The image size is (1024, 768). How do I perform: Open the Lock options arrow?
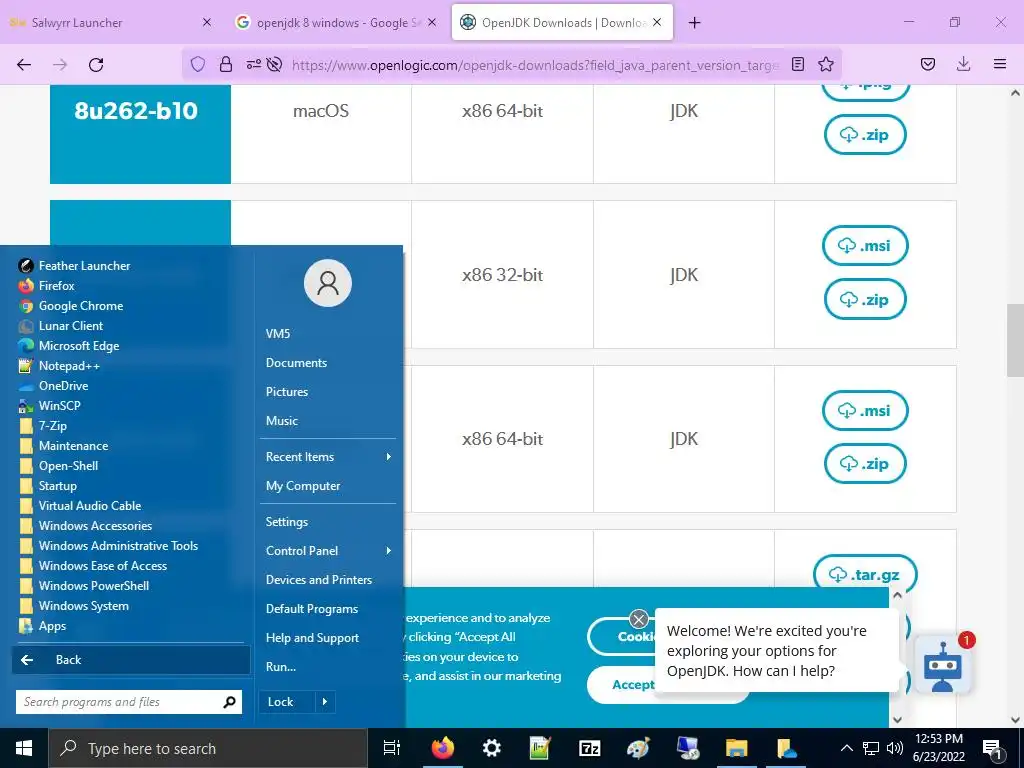point(325,702)
